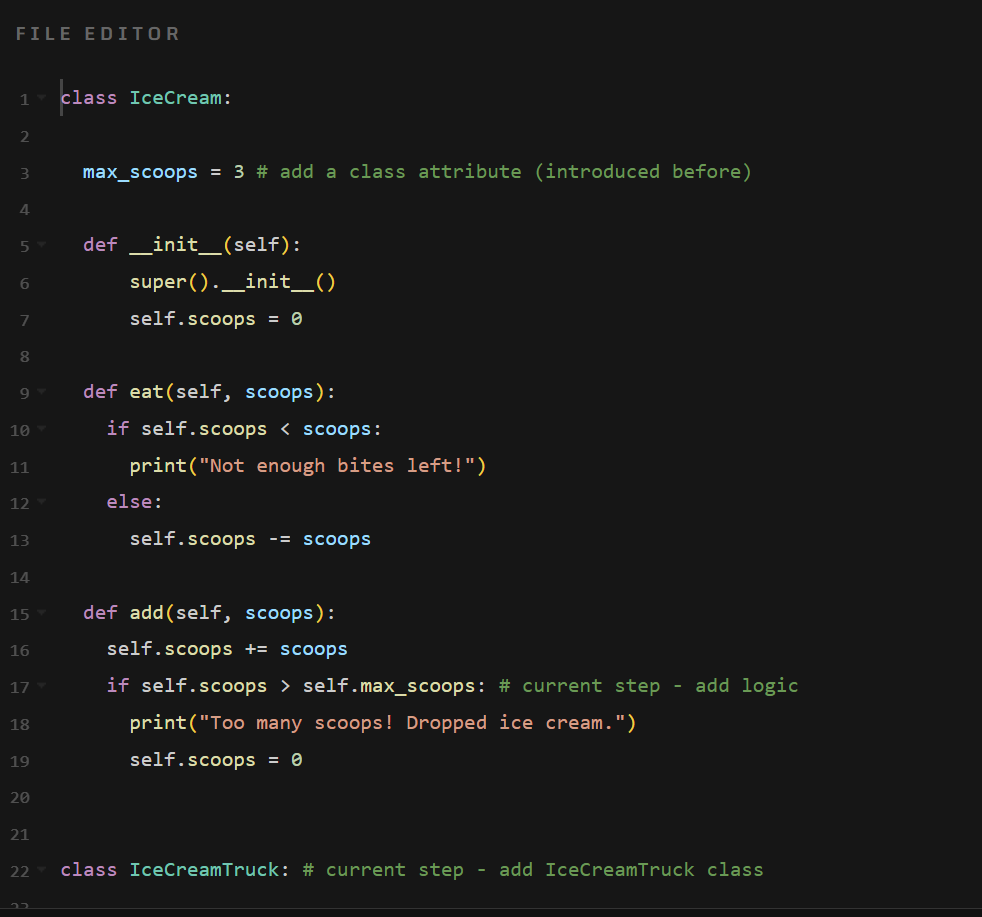
Task: Click the class name IceCreamTruck on line 22
Action: [204, 870]
